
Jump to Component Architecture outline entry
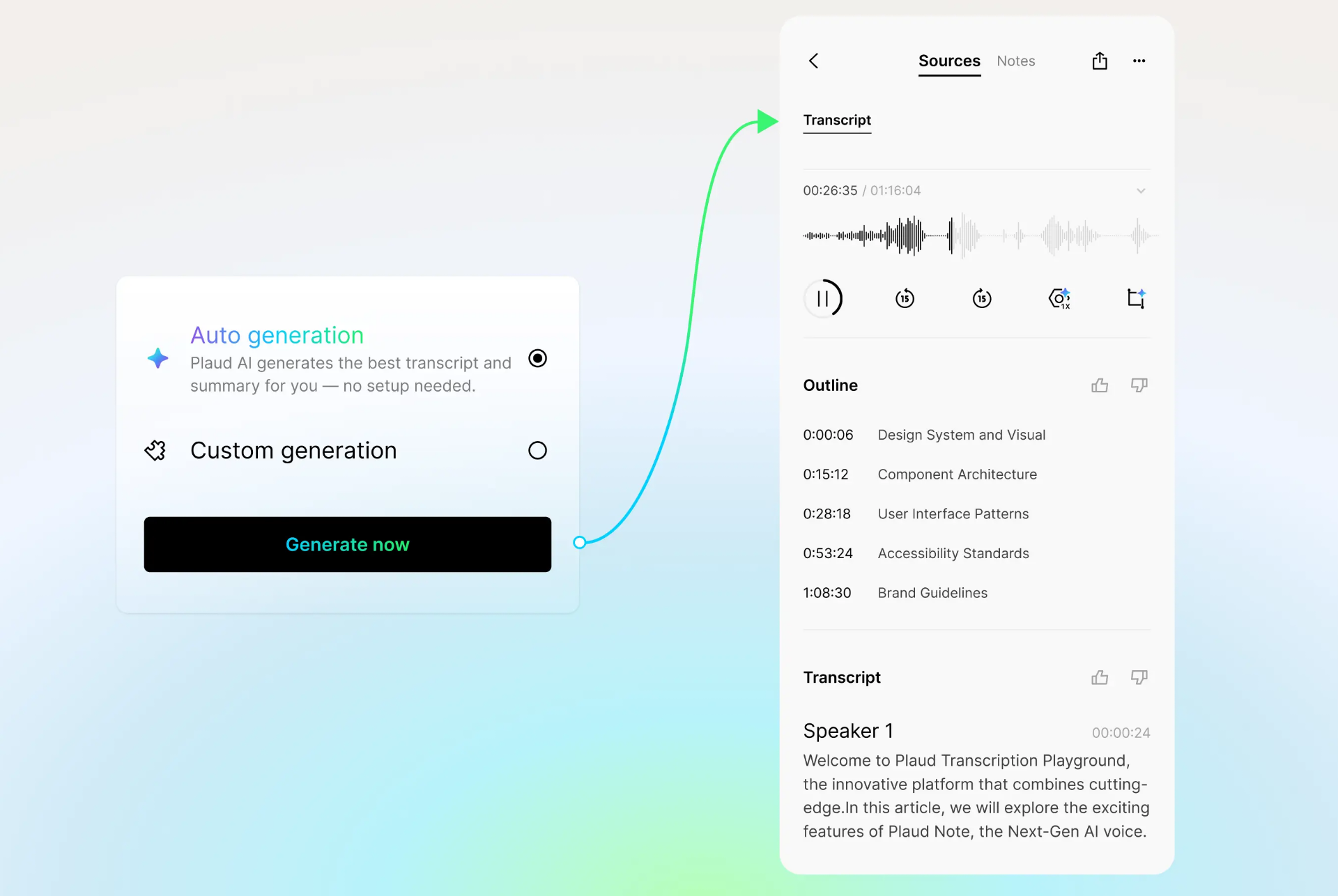tap(957, 474)
